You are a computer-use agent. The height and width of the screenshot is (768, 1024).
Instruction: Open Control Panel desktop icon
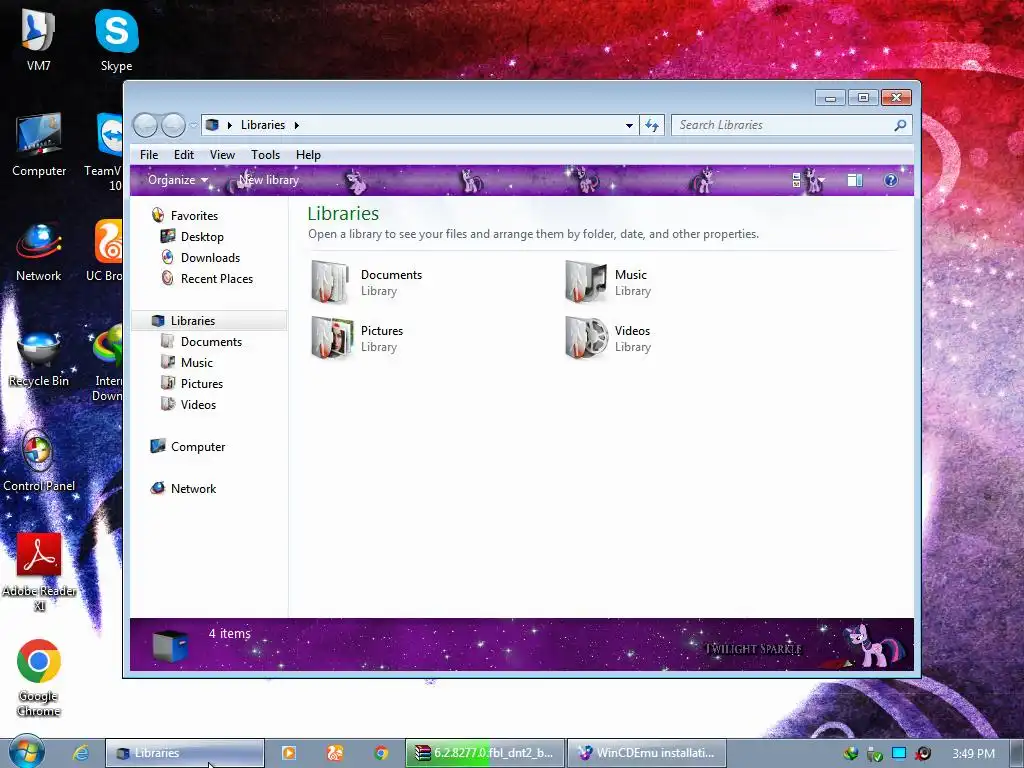pos(39,461)
